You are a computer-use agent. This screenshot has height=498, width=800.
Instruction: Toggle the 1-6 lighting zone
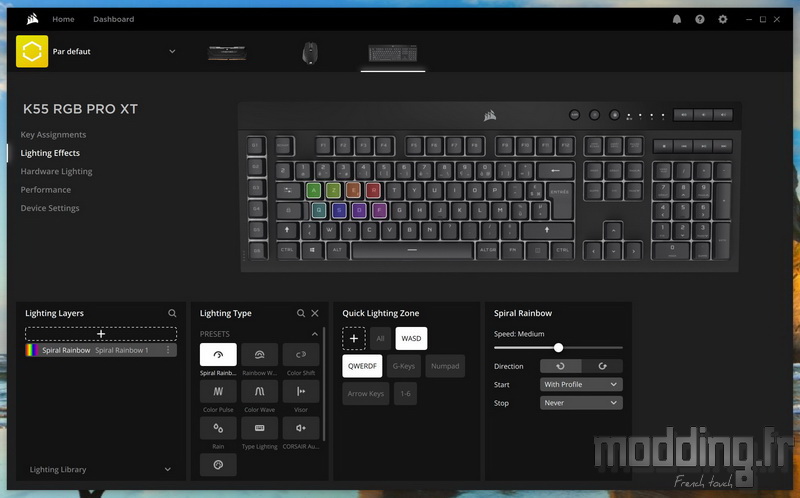(x=406, y=393)
